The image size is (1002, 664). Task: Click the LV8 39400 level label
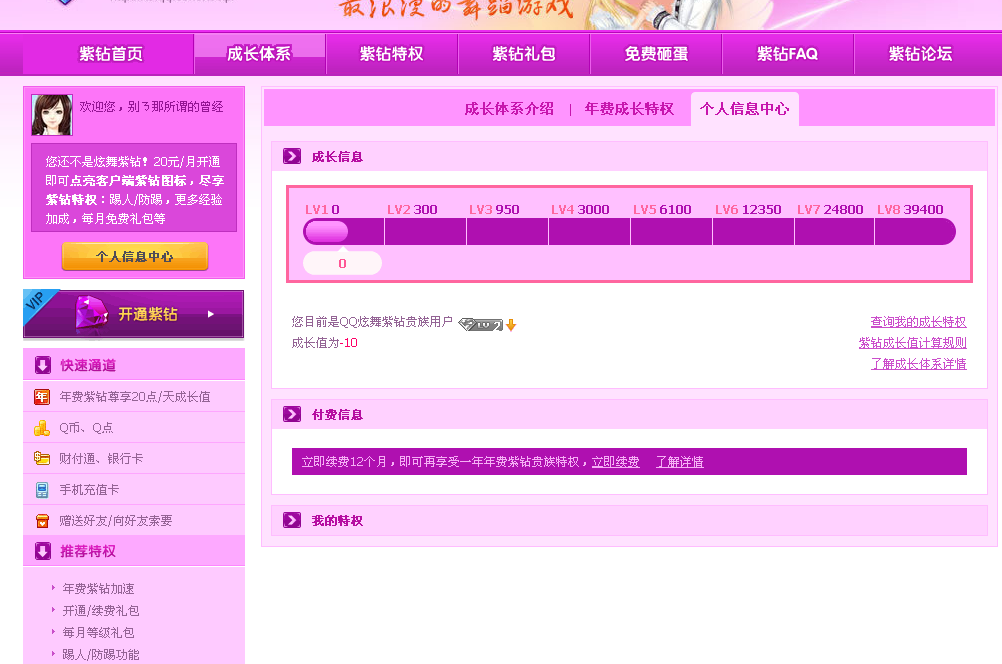click(910, 210)
